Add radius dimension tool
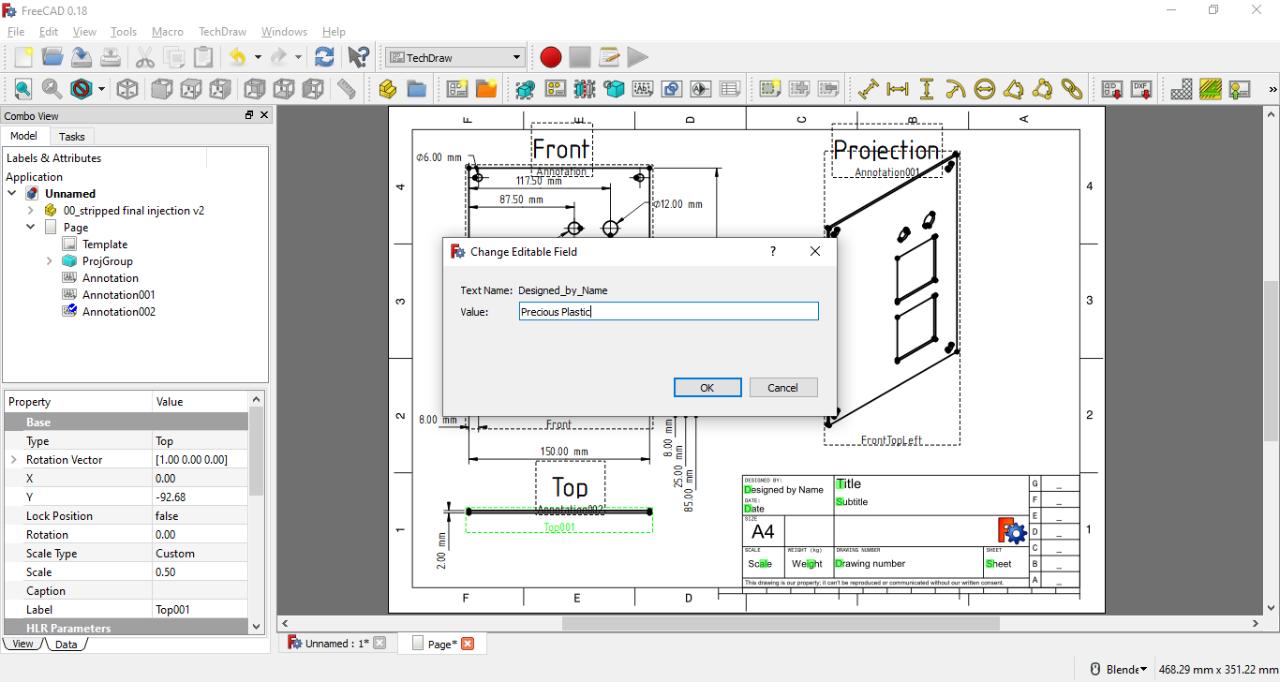 point(956,90)
